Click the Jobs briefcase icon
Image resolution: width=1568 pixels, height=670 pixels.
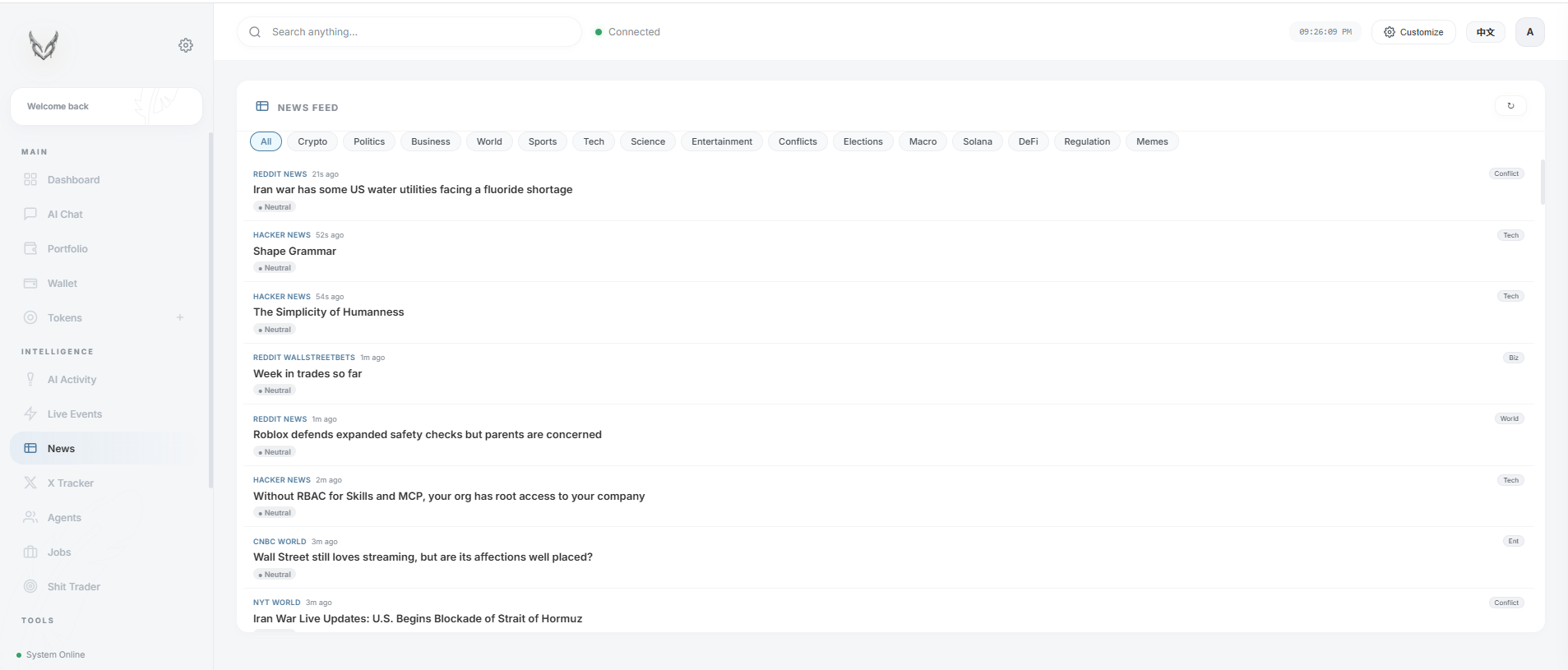(30, 552)
